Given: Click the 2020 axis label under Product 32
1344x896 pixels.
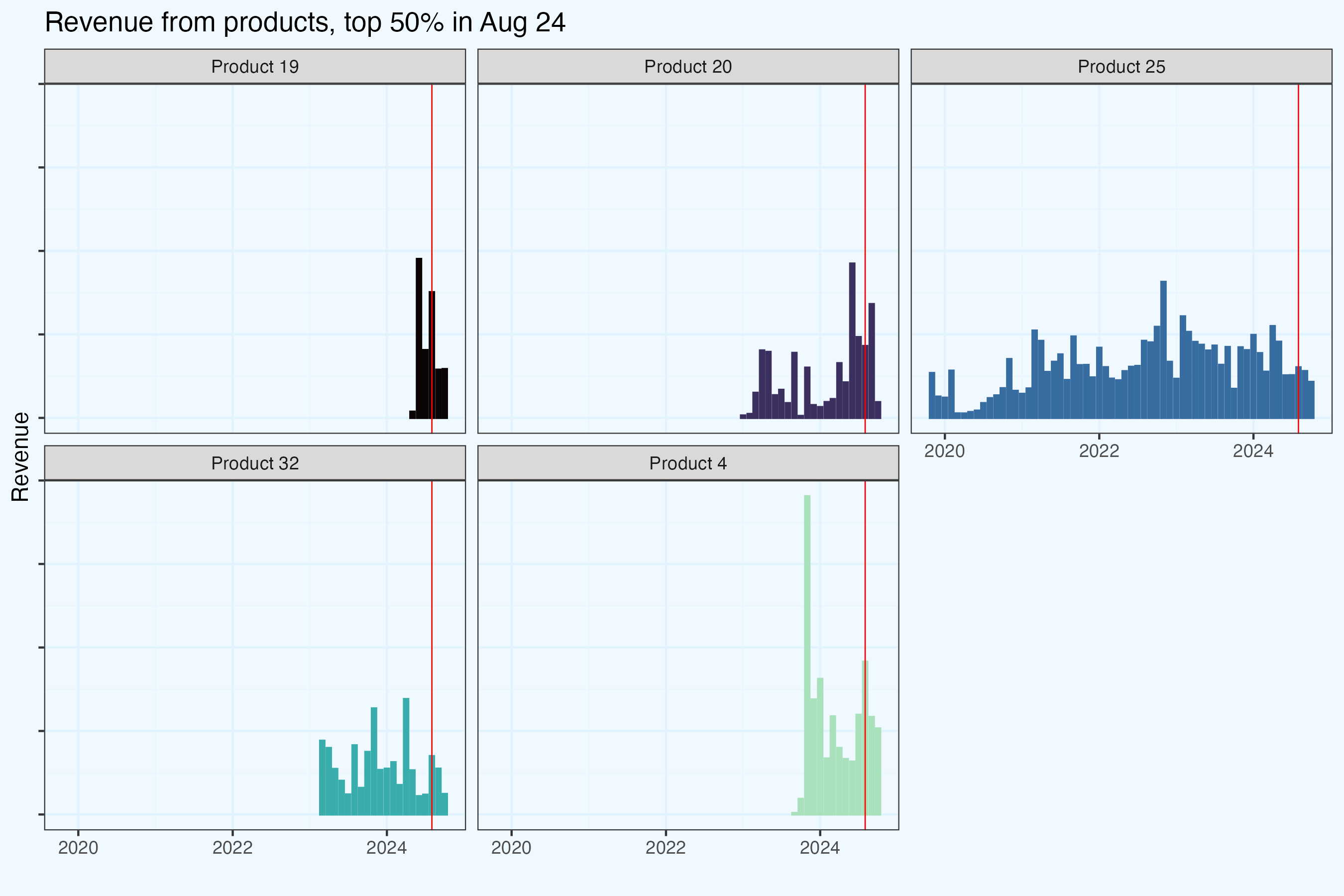Looking at the screenshot, I should [78, 848].
